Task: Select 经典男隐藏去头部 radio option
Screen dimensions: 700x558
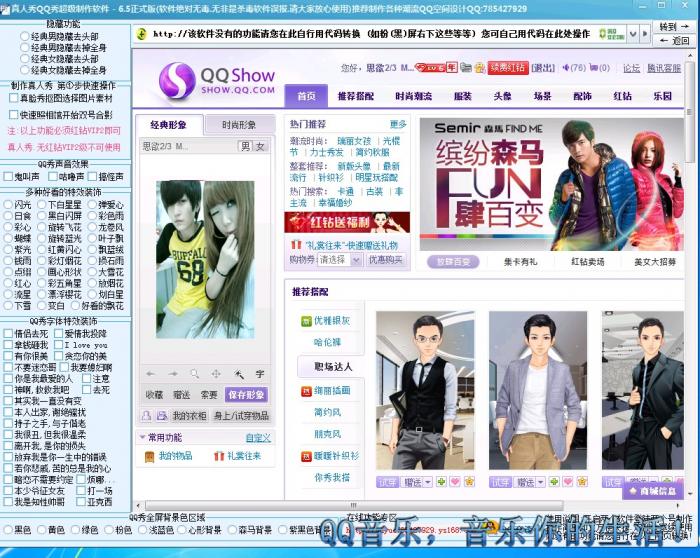Action: point(25,36)
